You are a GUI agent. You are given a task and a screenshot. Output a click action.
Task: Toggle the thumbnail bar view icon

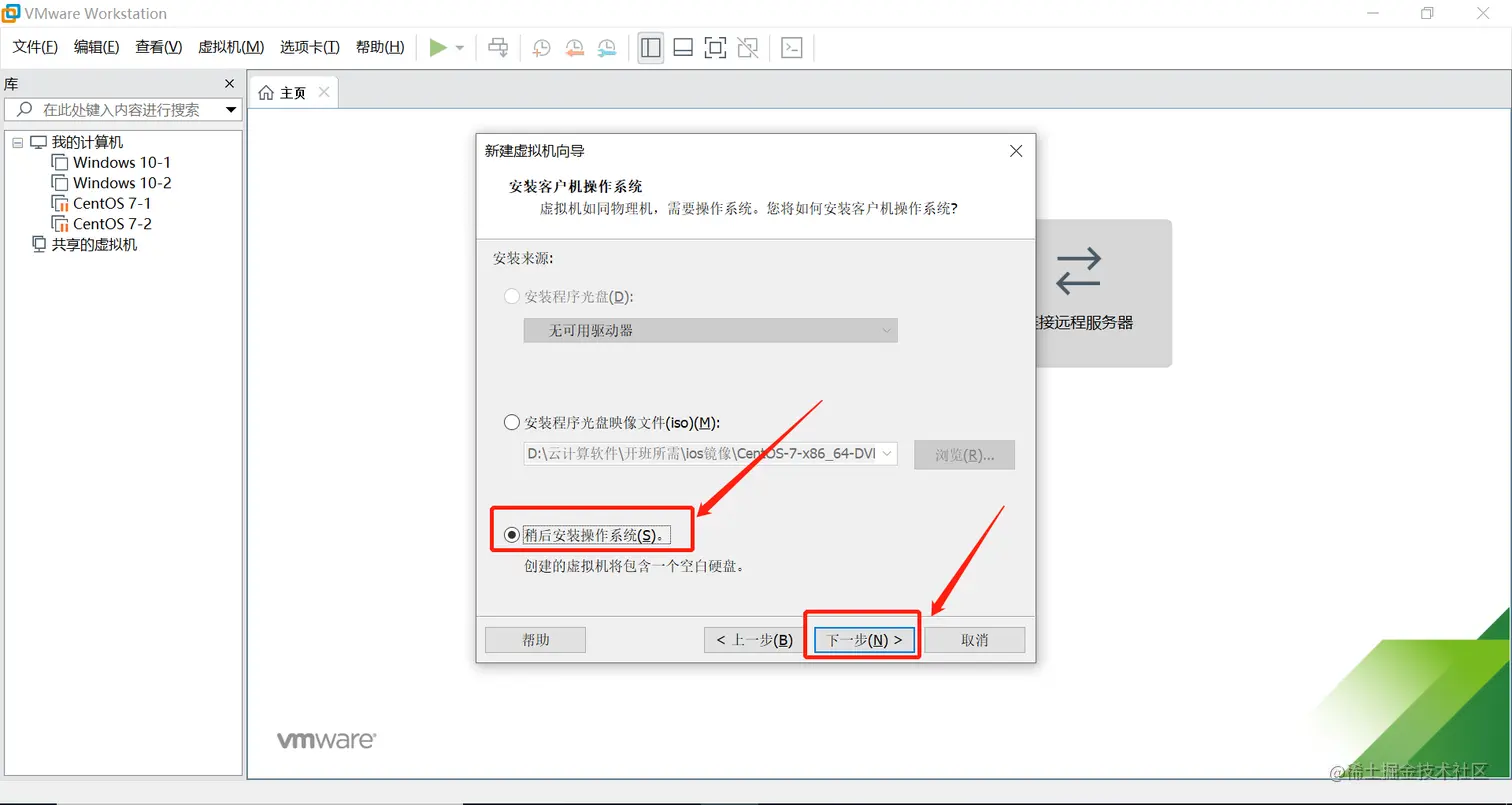(683, 47)
